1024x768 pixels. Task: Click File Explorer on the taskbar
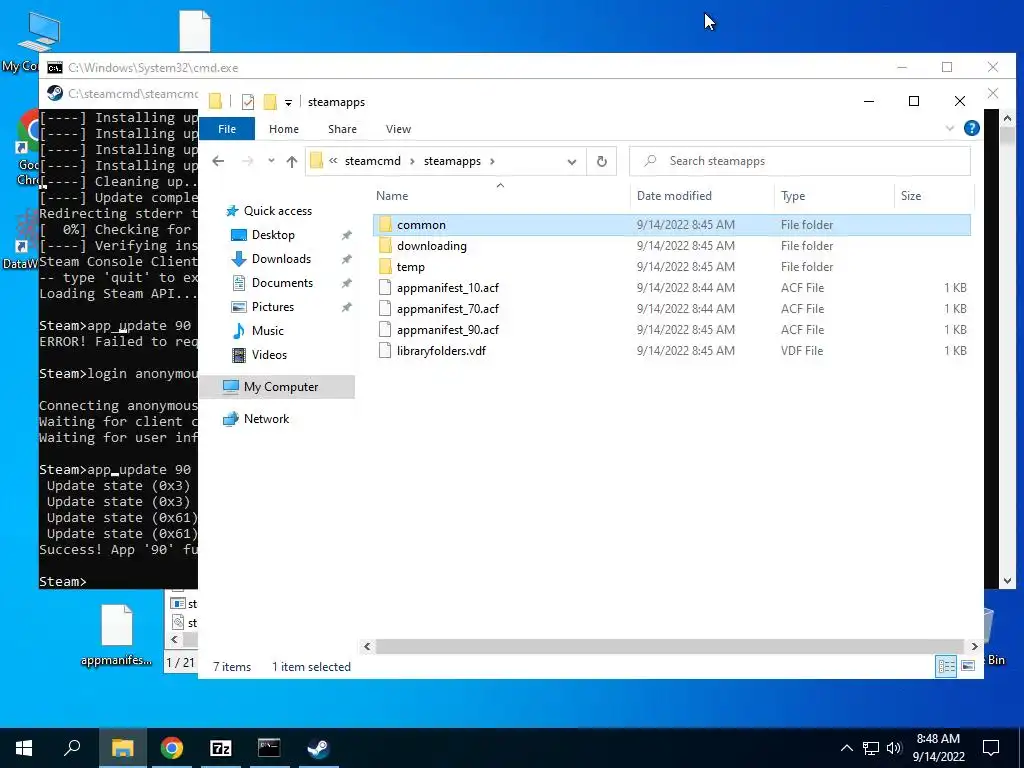pos(122,748)
